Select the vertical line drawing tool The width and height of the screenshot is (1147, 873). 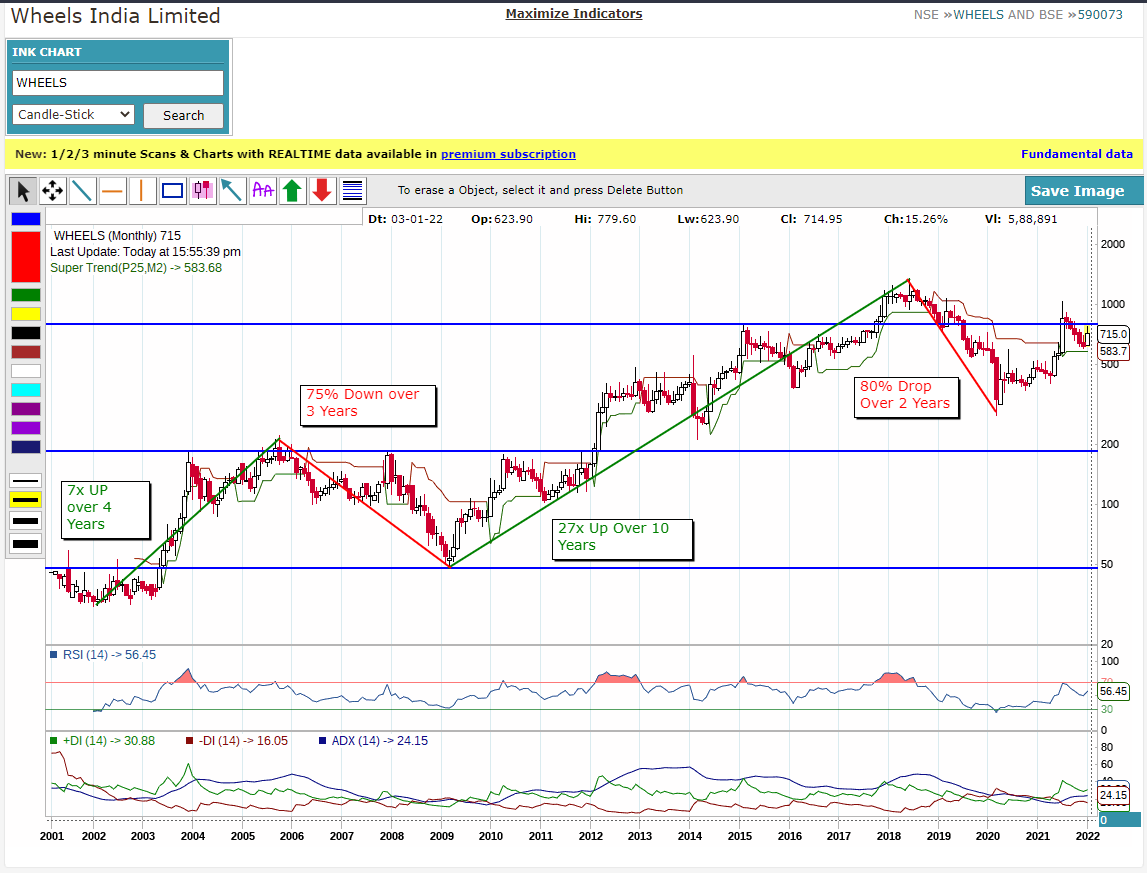coord(142,191)
